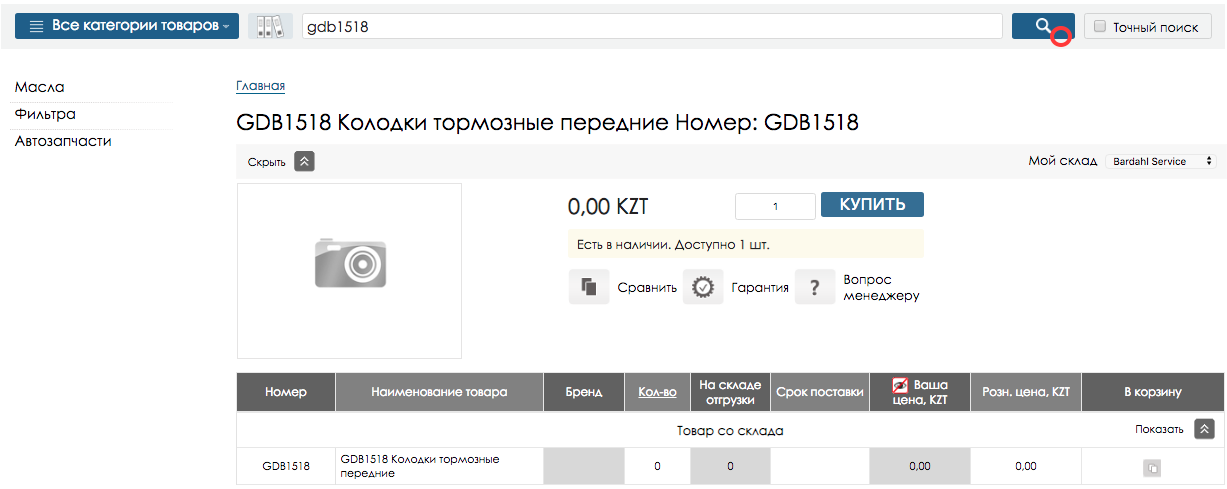Collapse details with the Скрыть arrow
Image resolution: width=1227 pixels, height=489 pixels.
point(305,161)
